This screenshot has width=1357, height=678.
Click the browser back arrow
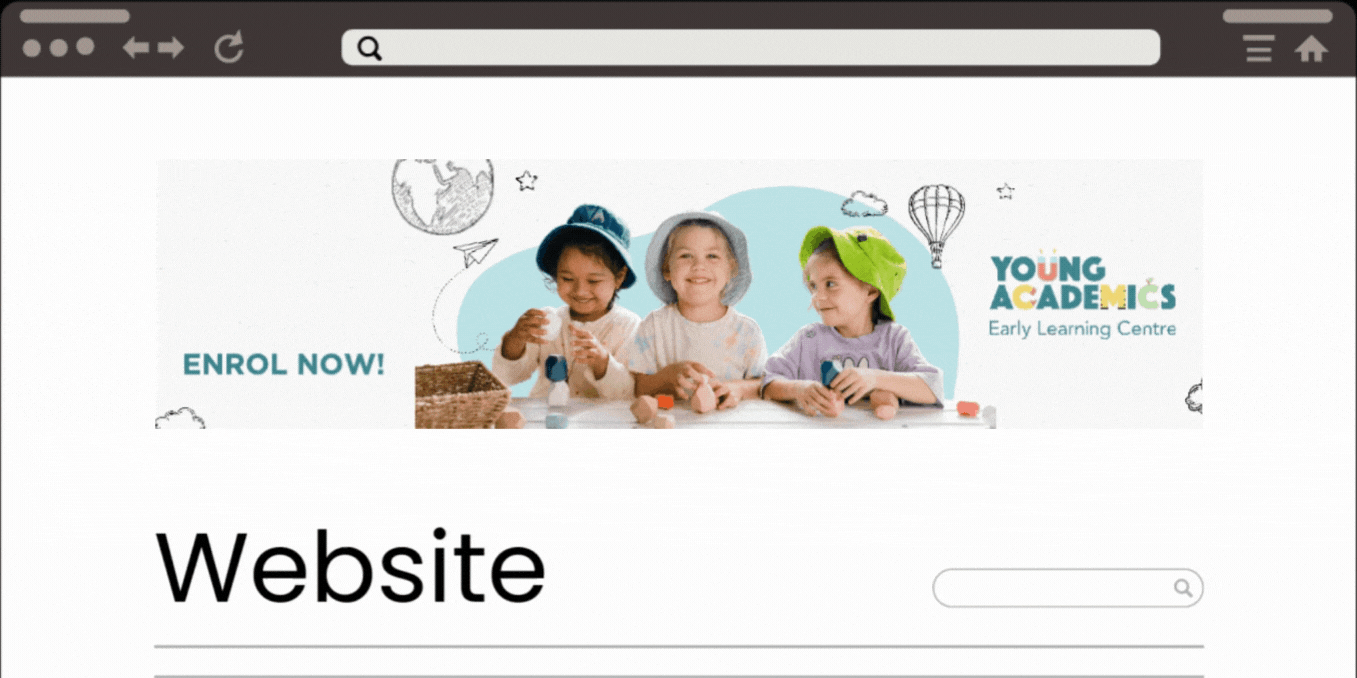(x=135, y=47)
